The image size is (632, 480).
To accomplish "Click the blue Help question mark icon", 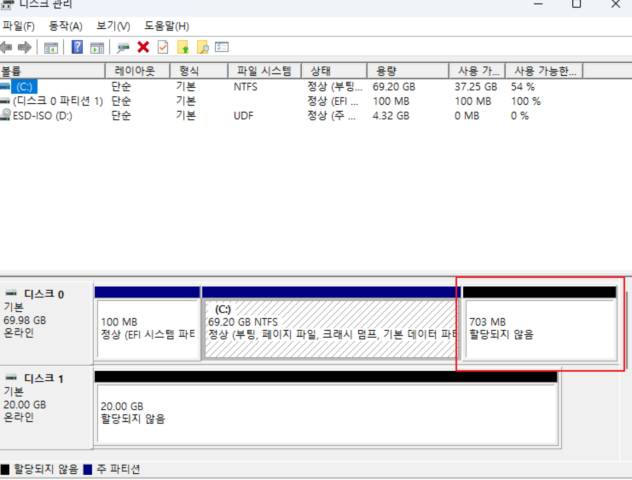I will 77,47.
